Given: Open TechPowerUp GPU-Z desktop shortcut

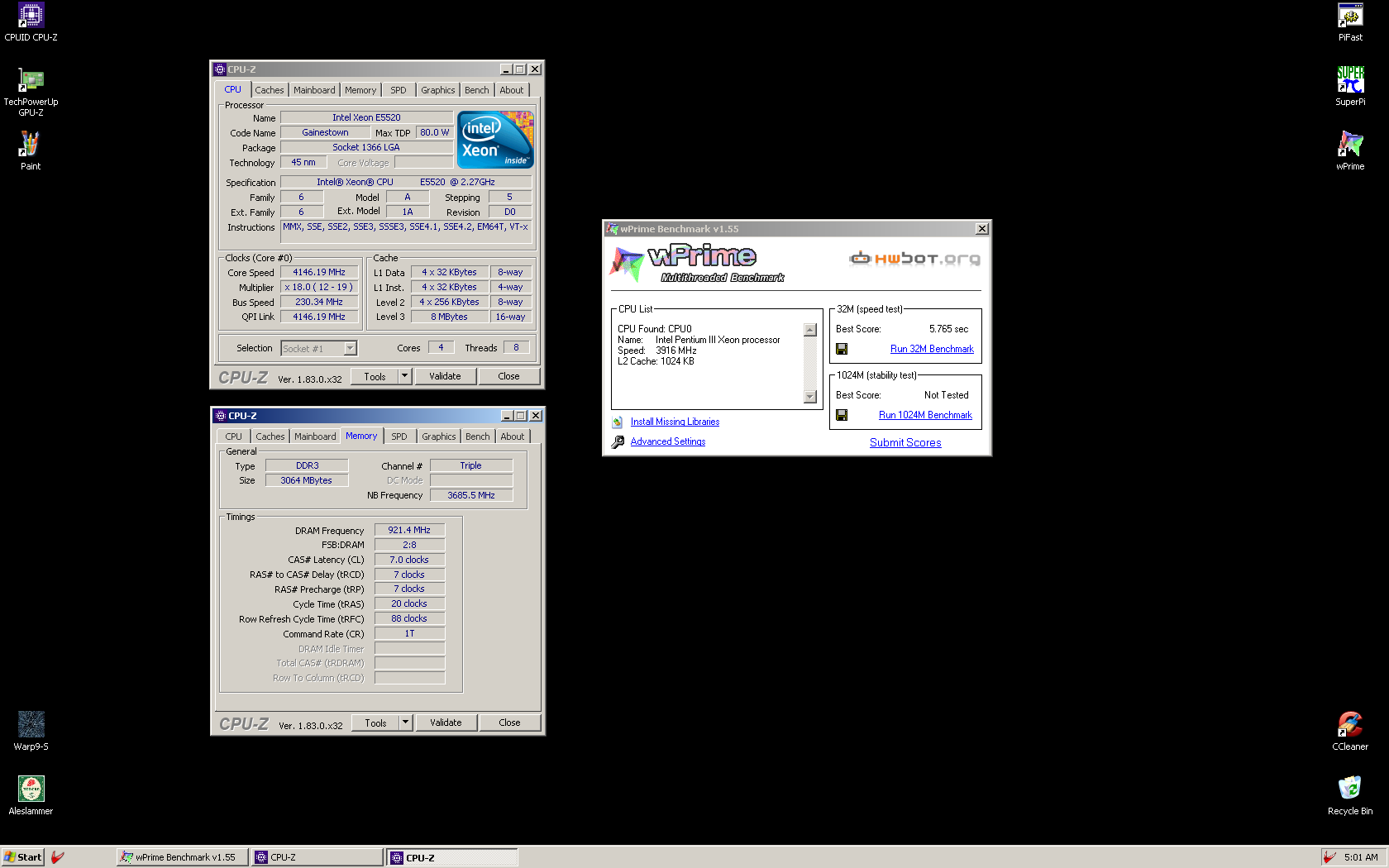Looking at the screenshot, I should coord(31,91).
